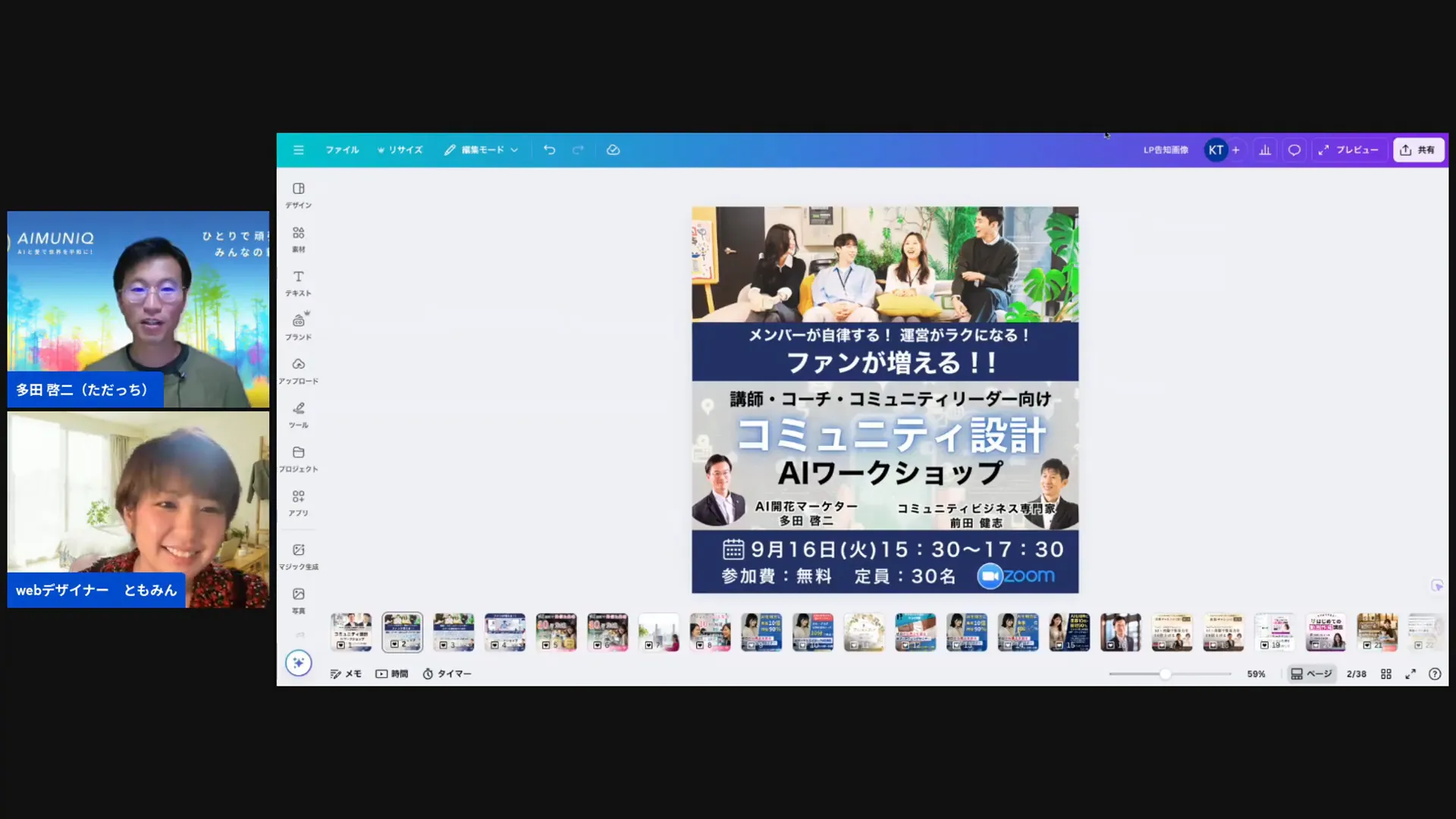The width and height of the screenshot is (1456, 819).
Task: Select page 16 thumbnail
Action: coord(1121,632)
